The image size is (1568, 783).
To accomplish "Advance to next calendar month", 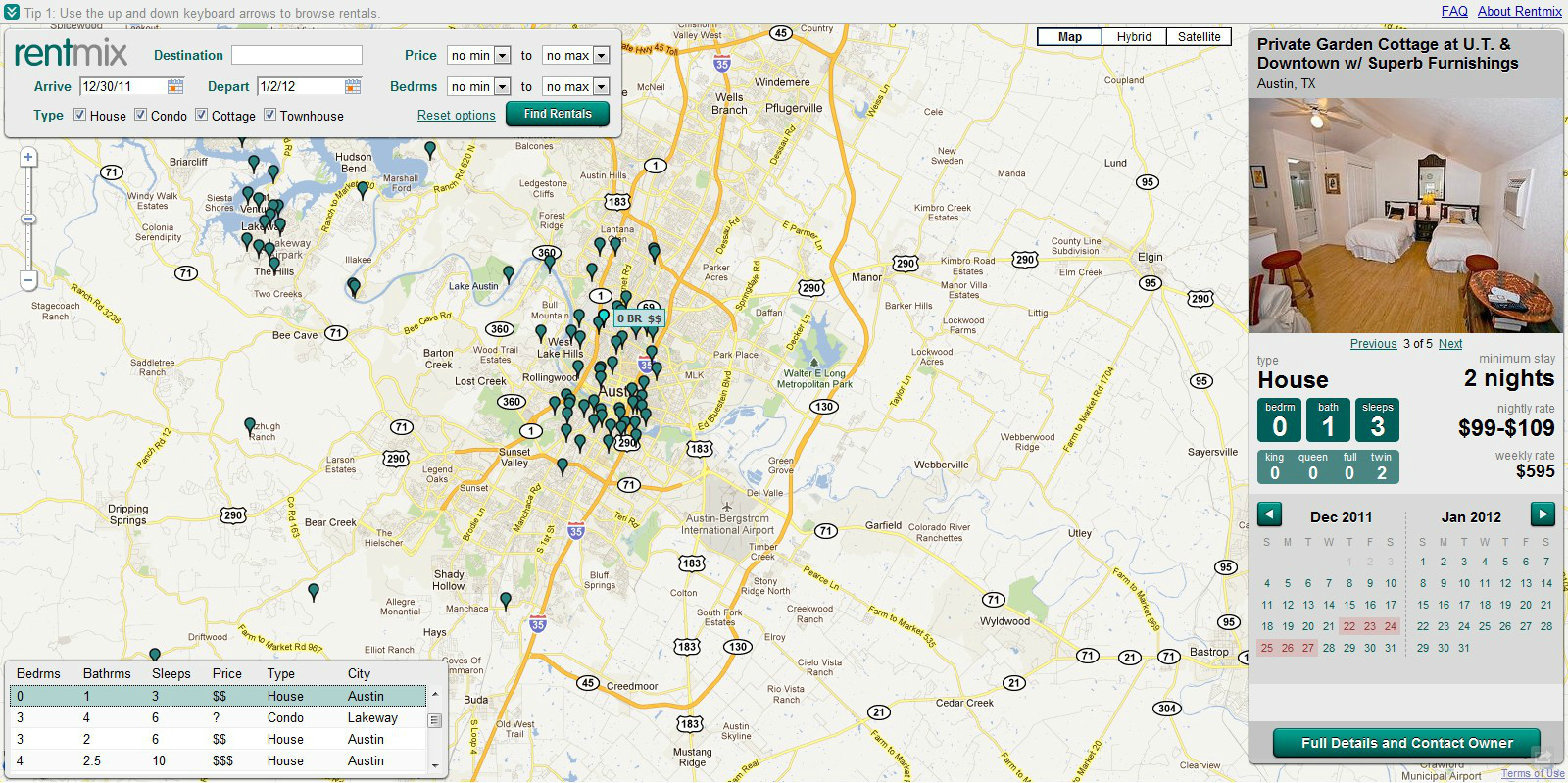I will 1543,514.
